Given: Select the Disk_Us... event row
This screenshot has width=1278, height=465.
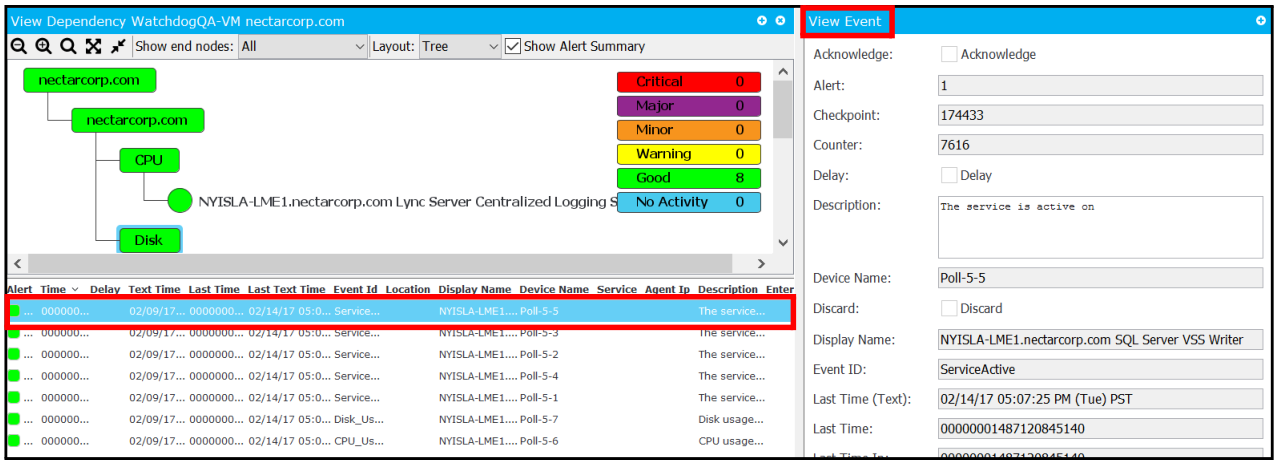Looking at the screenshot, I should click(400, 419).
